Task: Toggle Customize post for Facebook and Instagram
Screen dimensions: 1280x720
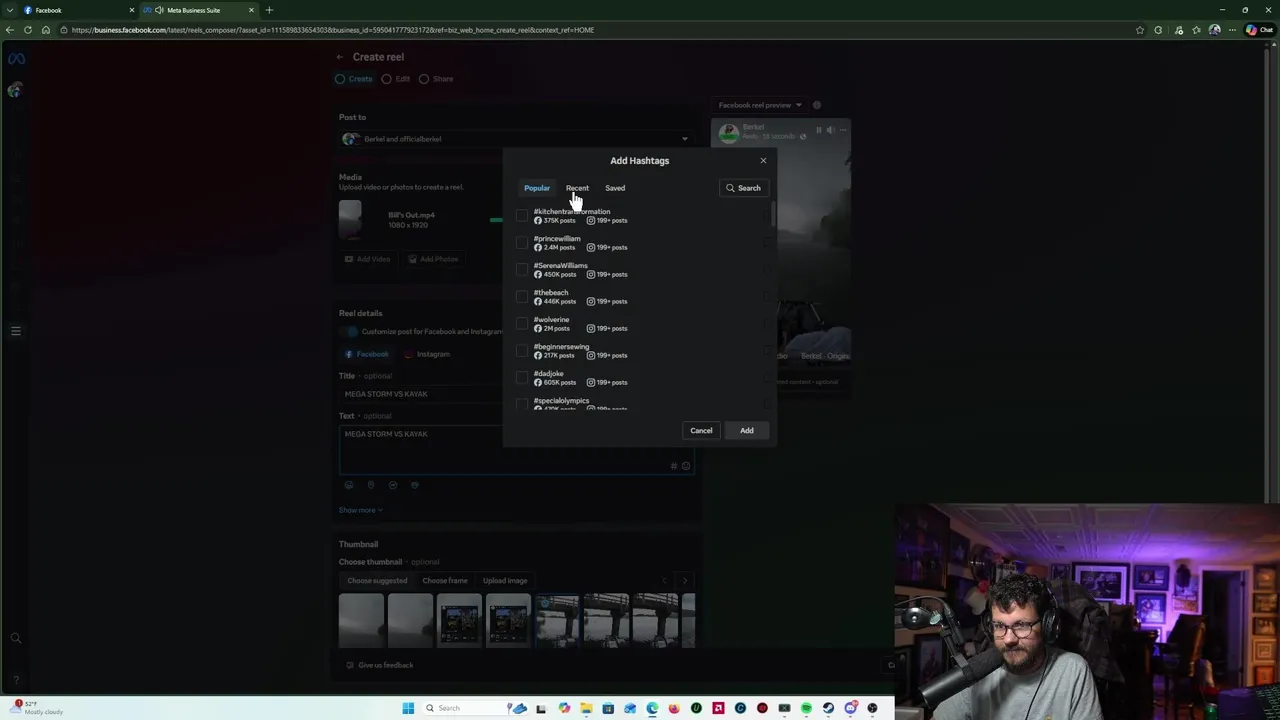Action: 349,332
